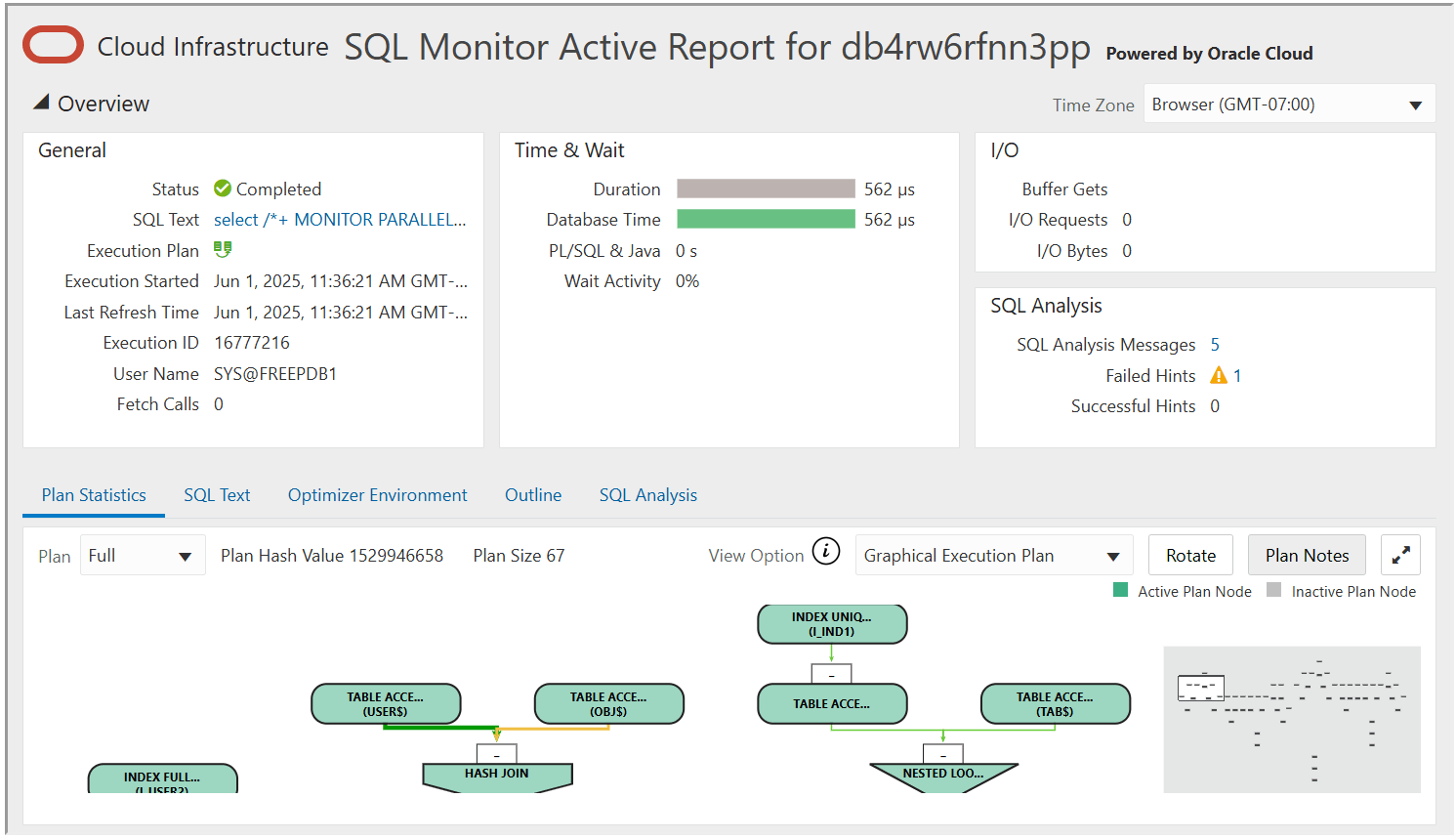Click the Completed status checkmark icon

[221, 189]
